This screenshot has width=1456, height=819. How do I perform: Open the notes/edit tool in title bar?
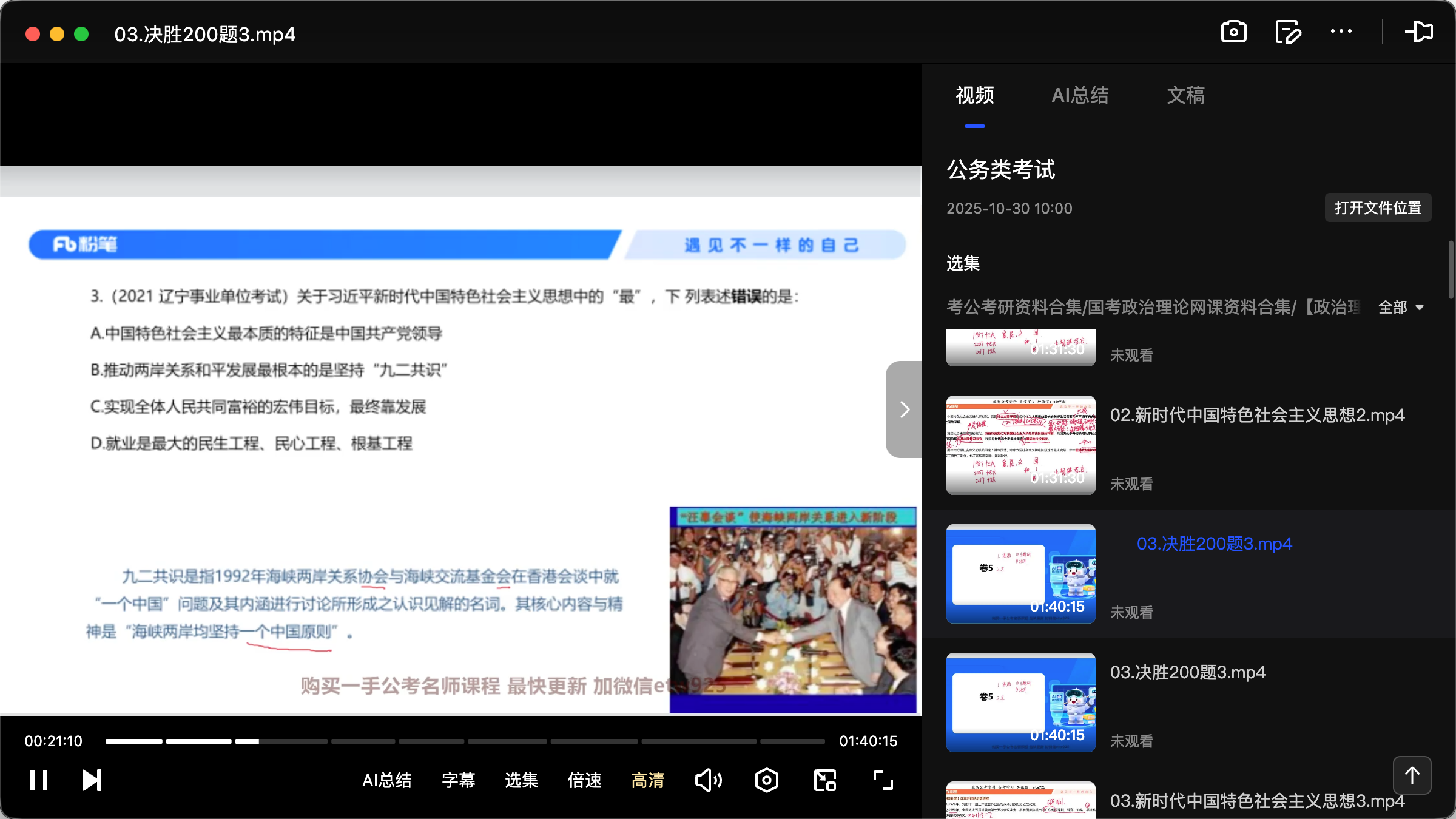coord(1288,32)
